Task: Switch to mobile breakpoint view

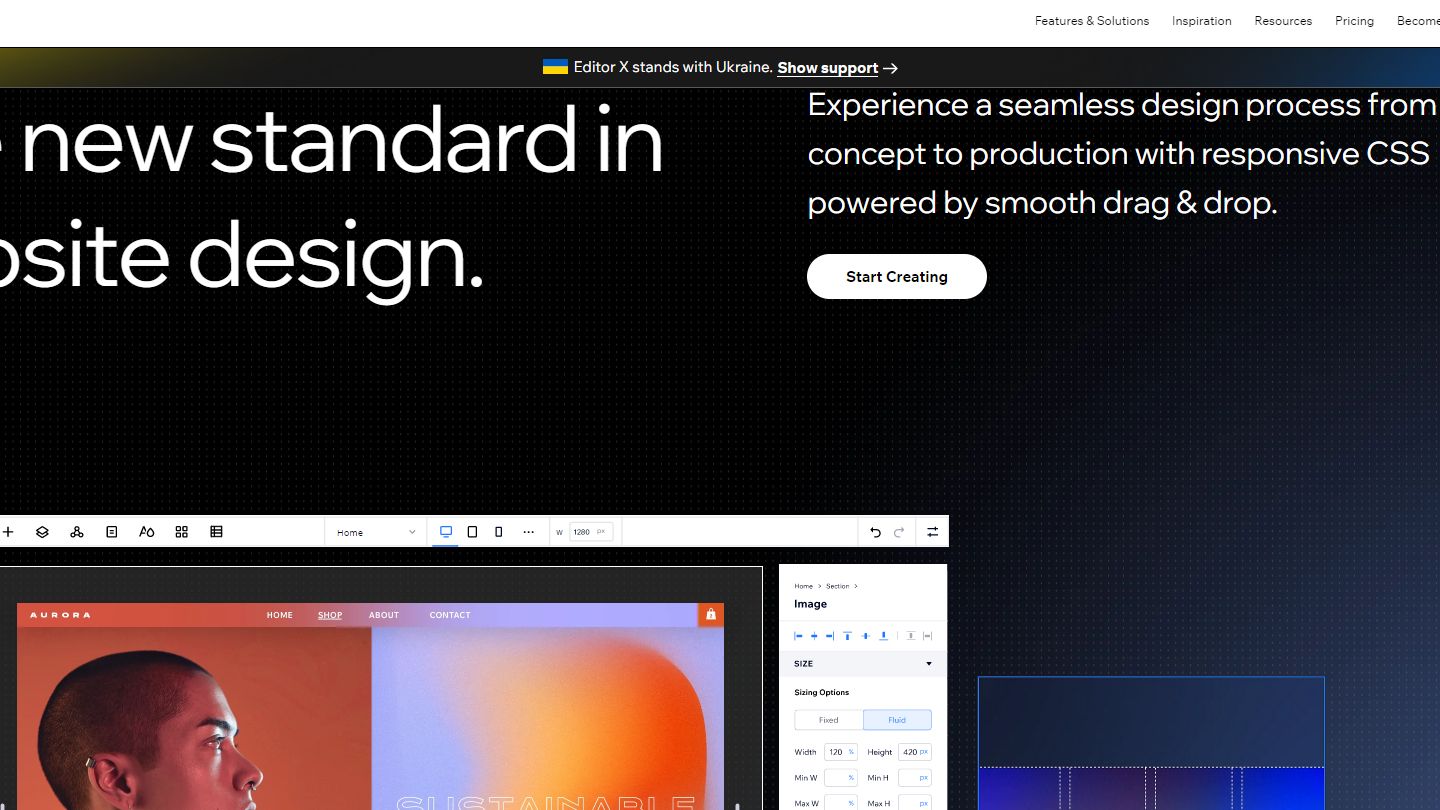Action: pyautogui.click(x=499, y=532)
